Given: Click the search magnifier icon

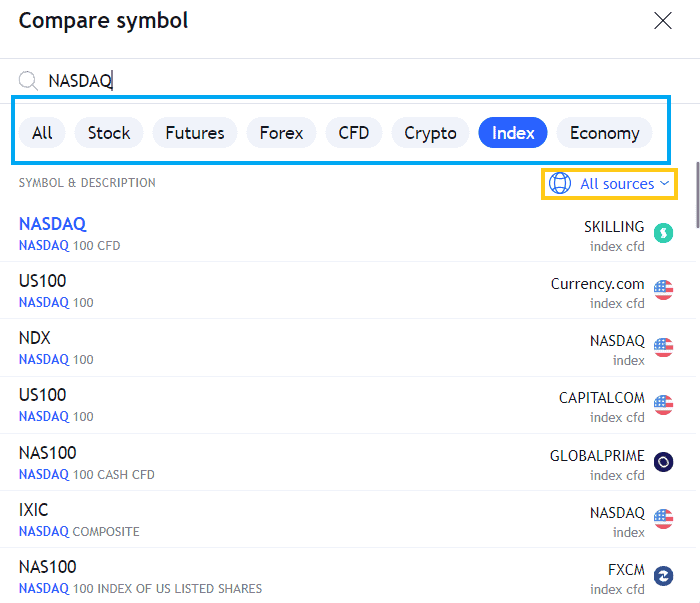Looking at the screenshot, I should coord(28,81).
